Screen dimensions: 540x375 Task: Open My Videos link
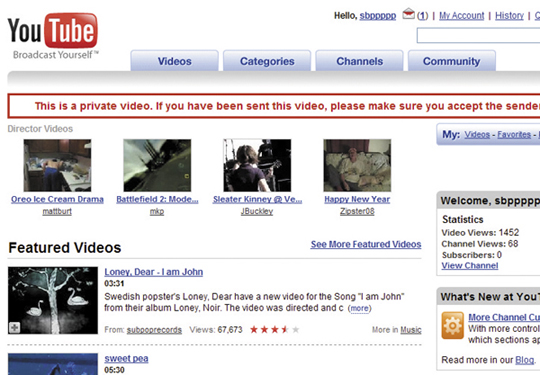click(477, 134)
